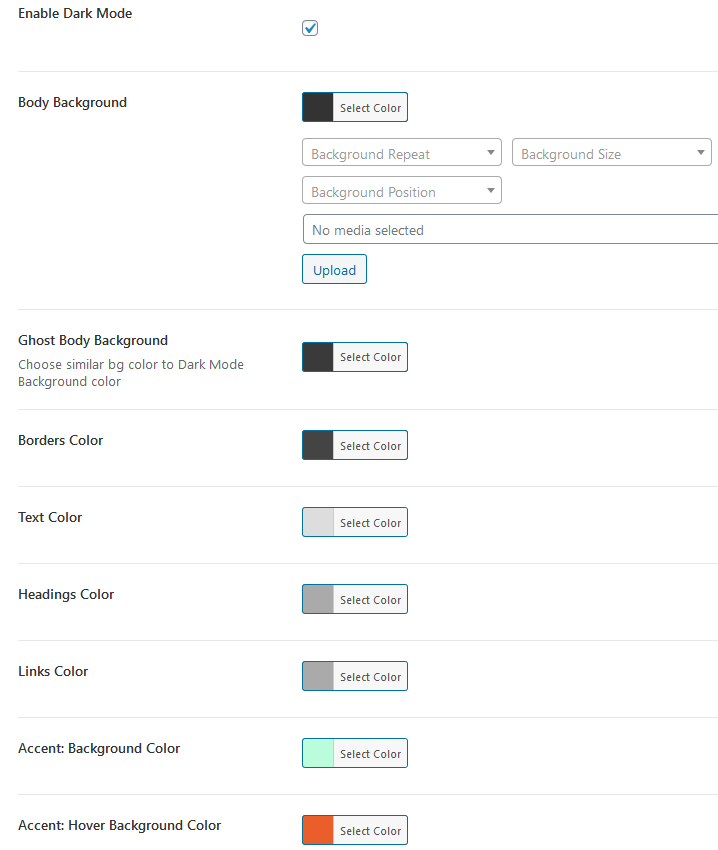Click the Text Color light gray swatch
The height and width of the screenshot is (850, 718).
pyautogui.click(x=318, y=523)
